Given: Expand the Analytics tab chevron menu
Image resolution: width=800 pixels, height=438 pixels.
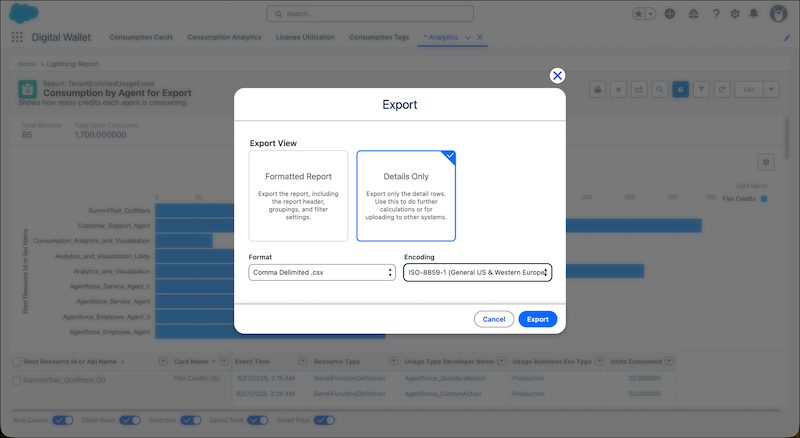Looking at the screenshot, I should point(467,37).
